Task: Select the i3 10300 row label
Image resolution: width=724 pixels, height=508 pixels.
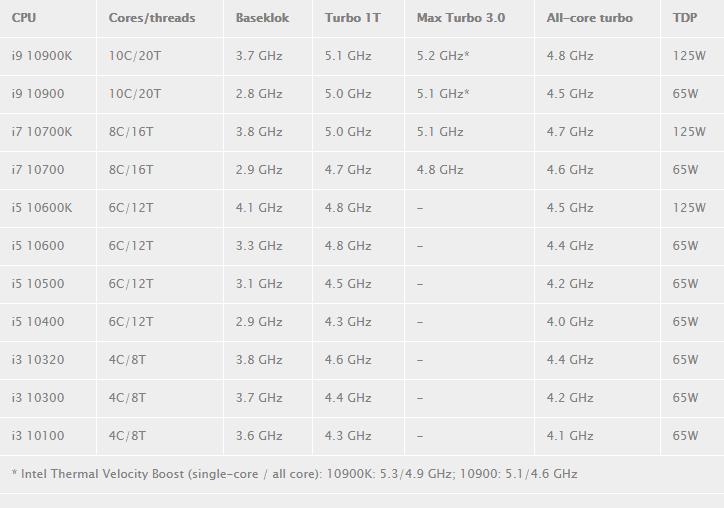Action: (38, 398)
